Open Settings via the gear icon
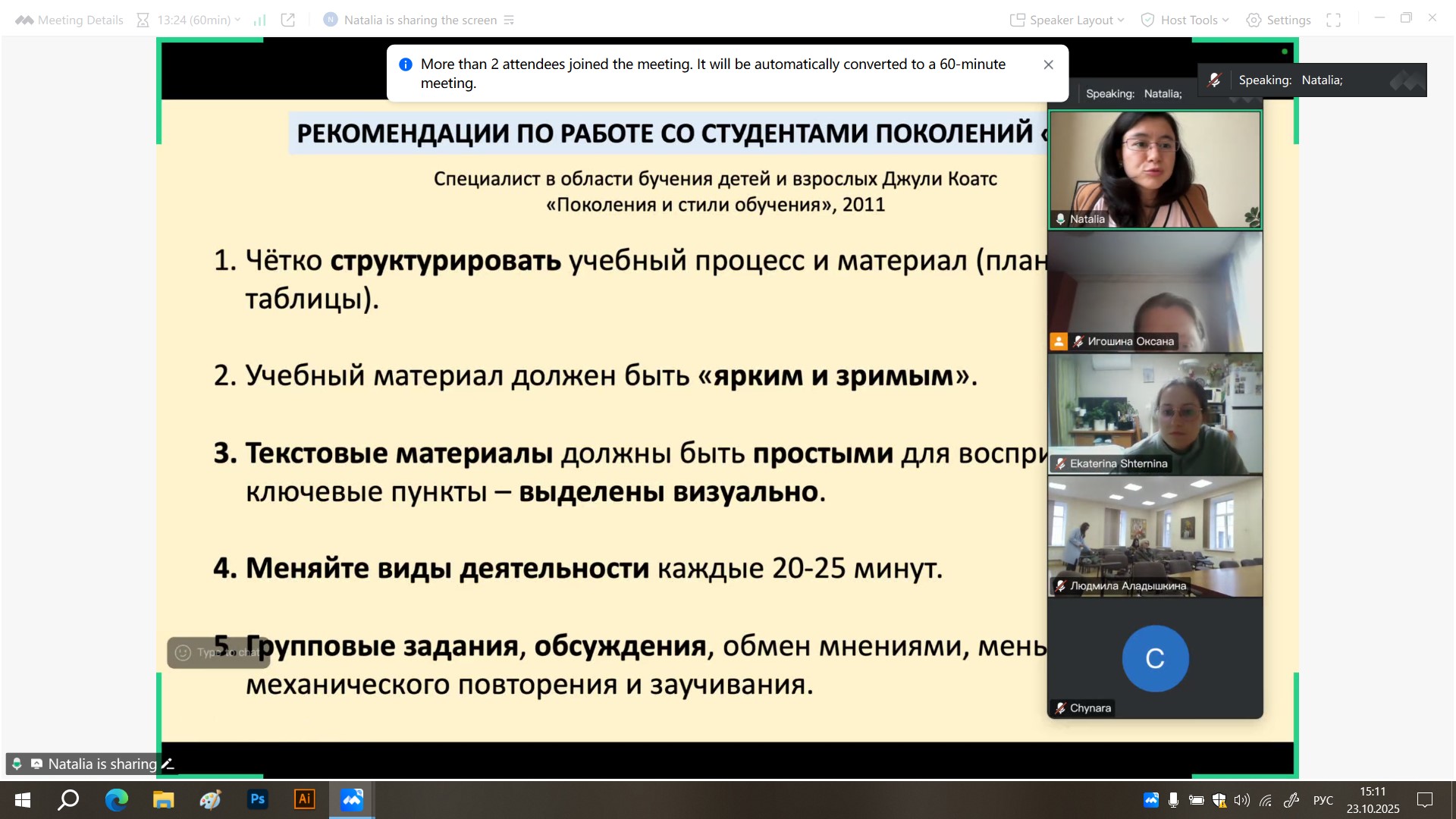 pos(1254,20)
